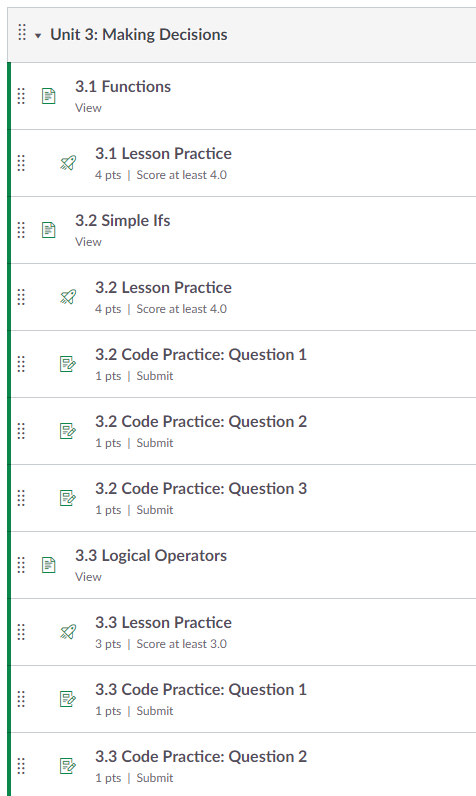Click assignment icon for 3.3 Code Practice: Question 2
The image size is (476, 796).
click(x=68, y=766)
